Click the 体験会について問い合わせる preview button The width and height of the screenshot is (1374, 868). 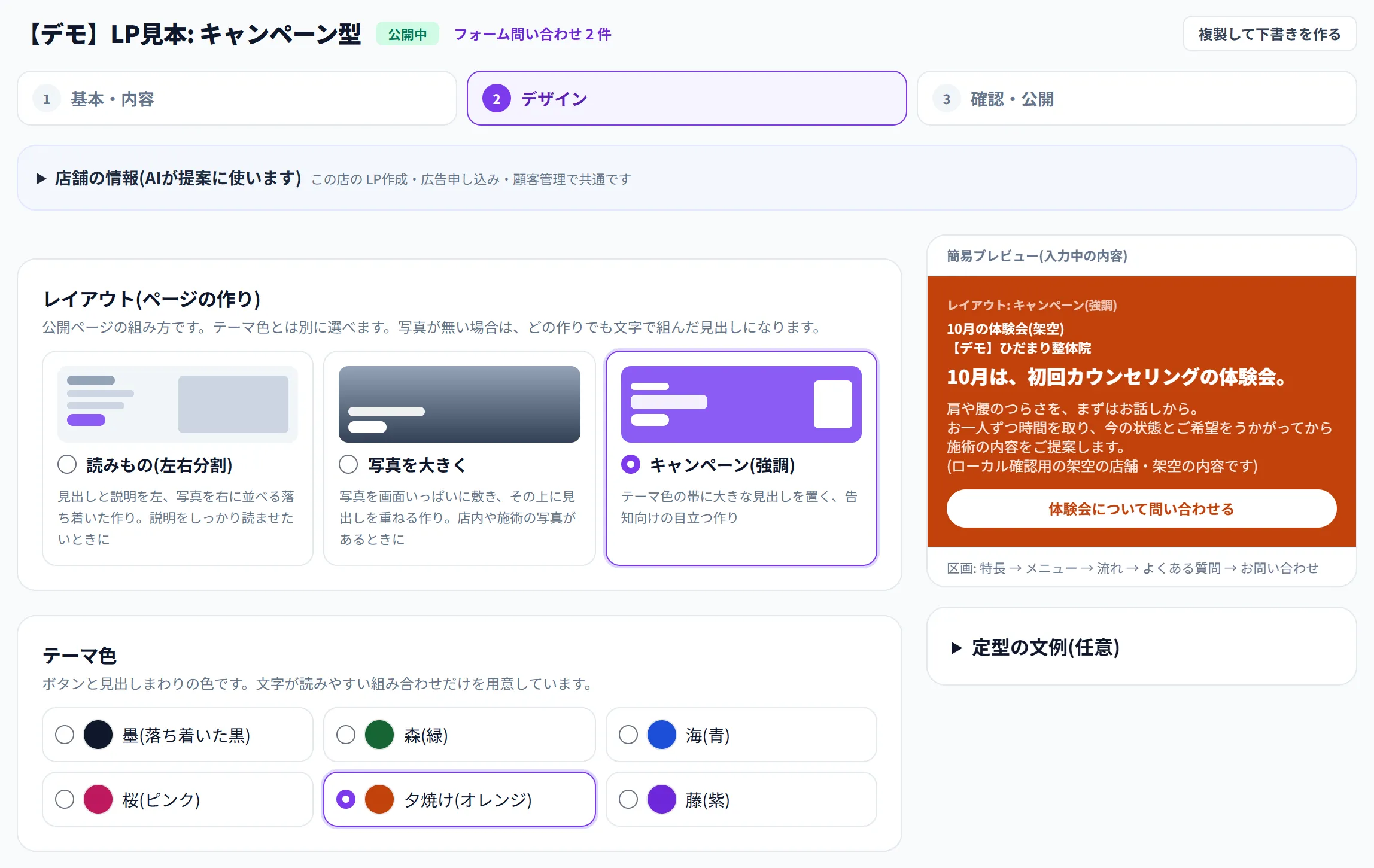pyautogui.click(x=1141, y=508)
